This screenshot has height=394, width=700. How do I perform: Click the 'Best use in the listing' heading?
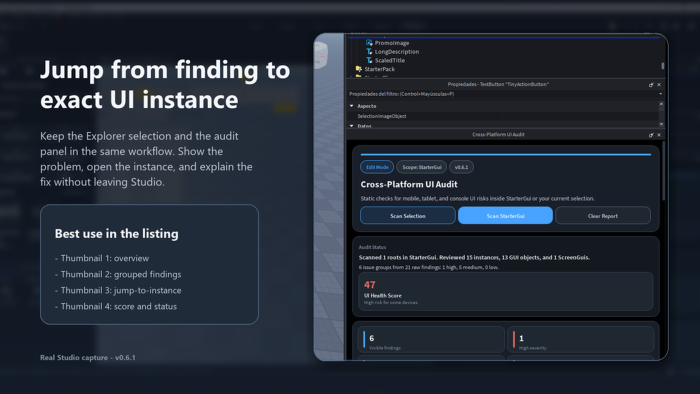[x=117, y=234]
